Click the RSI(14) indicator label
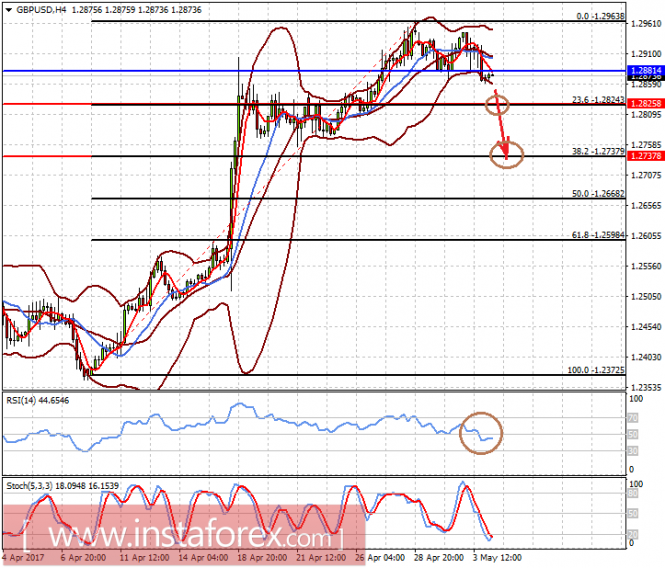The image size is (665, 568). (37, 400)
